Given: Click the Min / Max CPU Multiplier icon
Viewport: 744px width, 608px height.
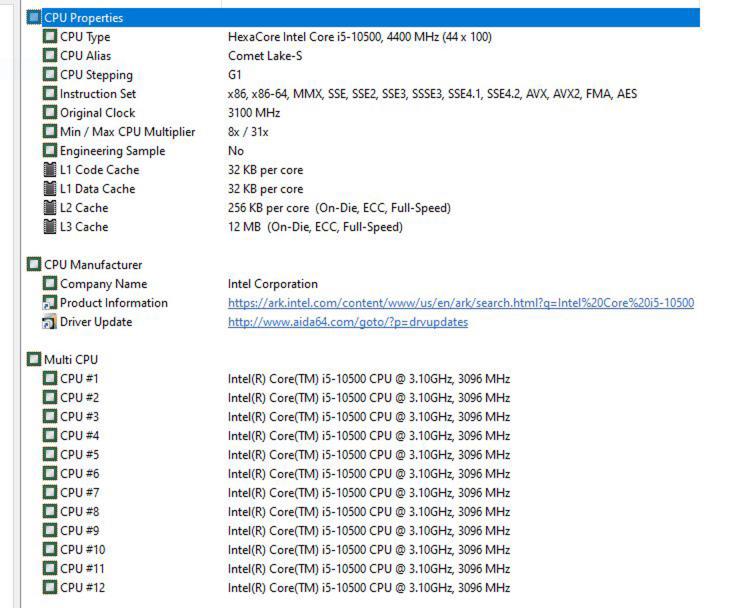Looking at the screenshot, I should [49, 131].
